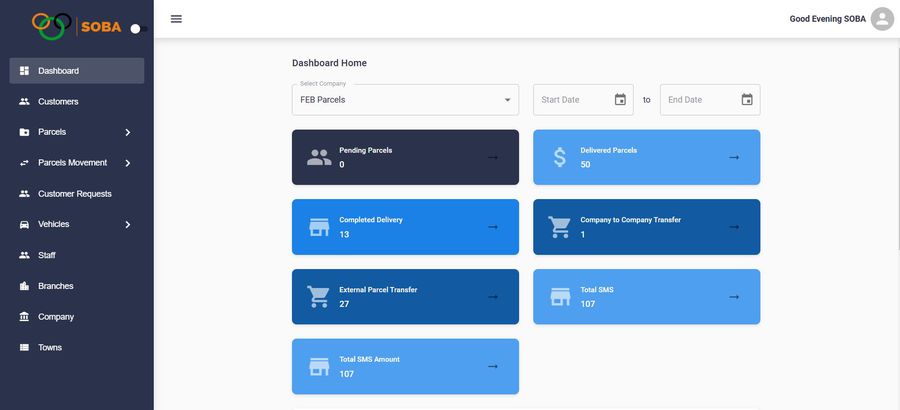900x410 pixels.
Task: Open Branches from the sidebar
Action: point(77,286)
